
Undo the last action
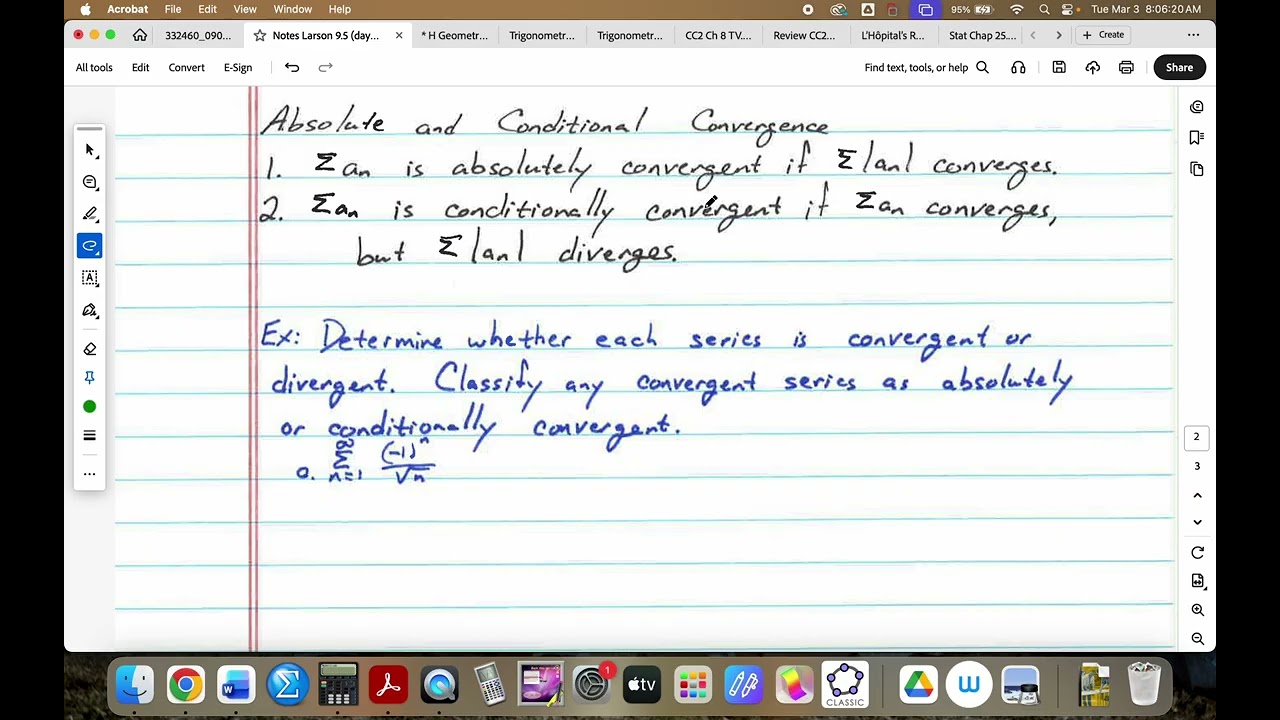(x=292, y=67)
